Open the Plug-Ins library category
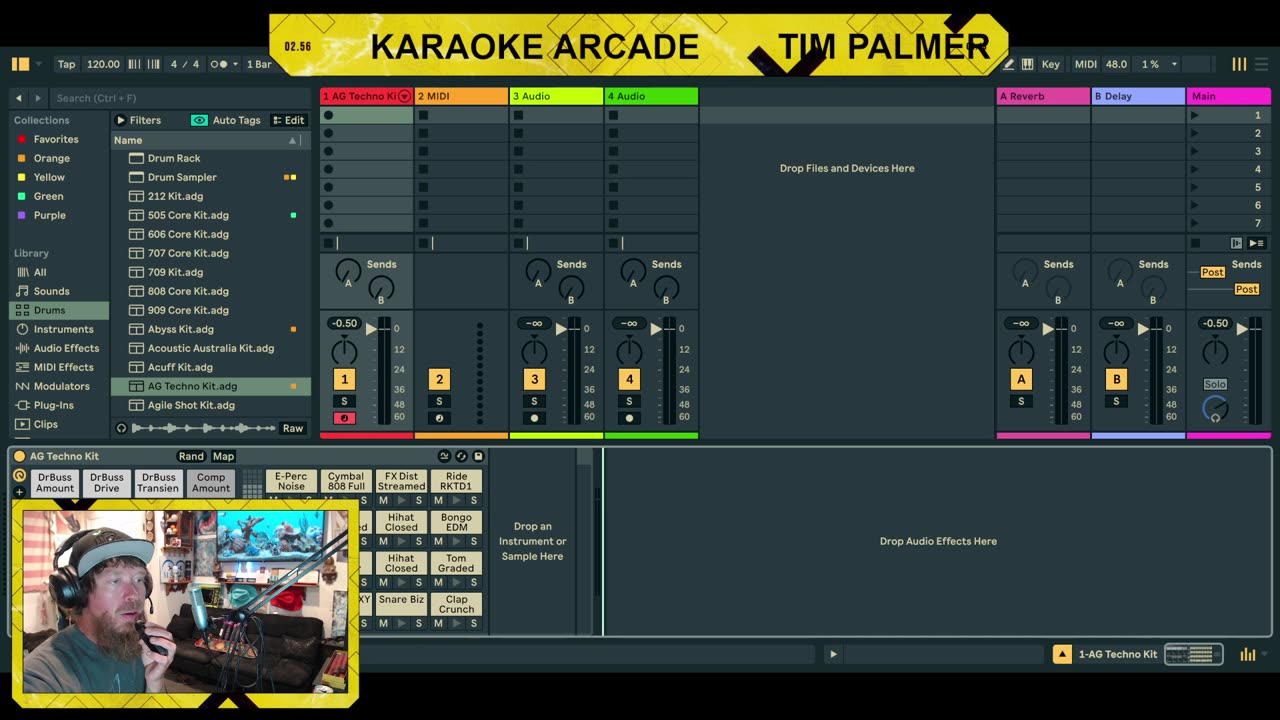 (53, 405)
